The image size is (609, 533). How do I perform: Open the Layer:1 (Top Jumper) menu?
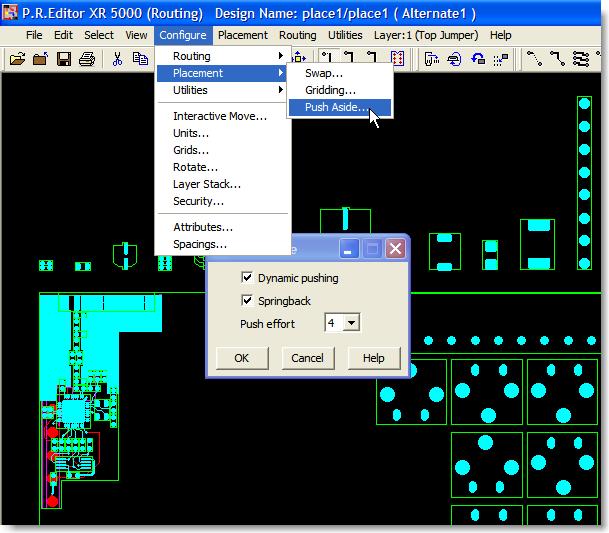pyautogui.click(x=426, y=35)
